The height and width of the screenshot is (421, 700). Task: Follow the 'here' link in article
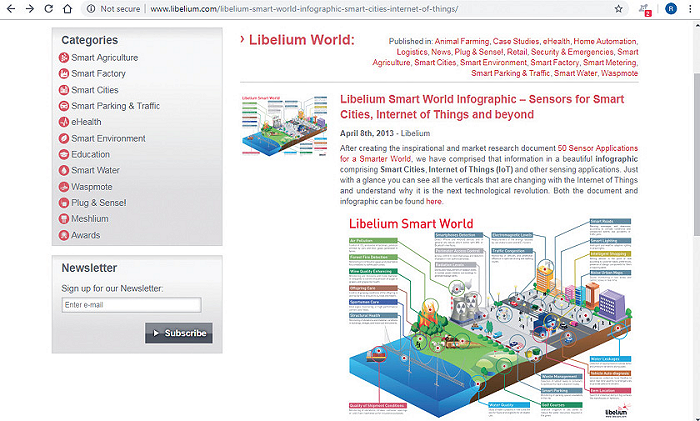[x=433, y=201]
